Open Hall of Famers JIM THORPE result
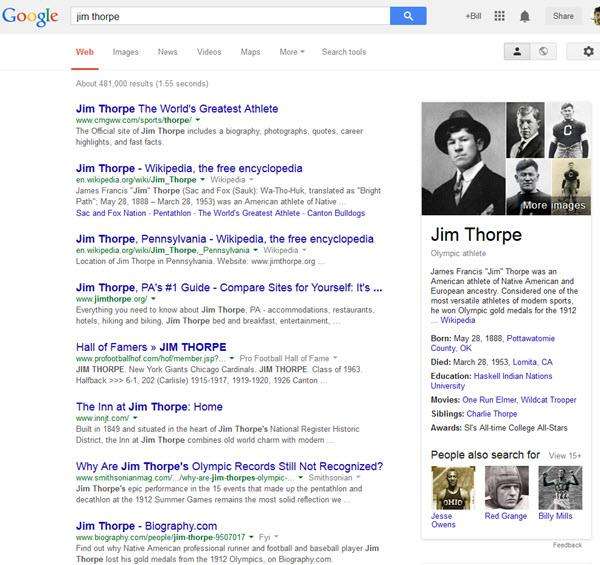Viewport: 600px width, 565px height. [x=151, y=347]
